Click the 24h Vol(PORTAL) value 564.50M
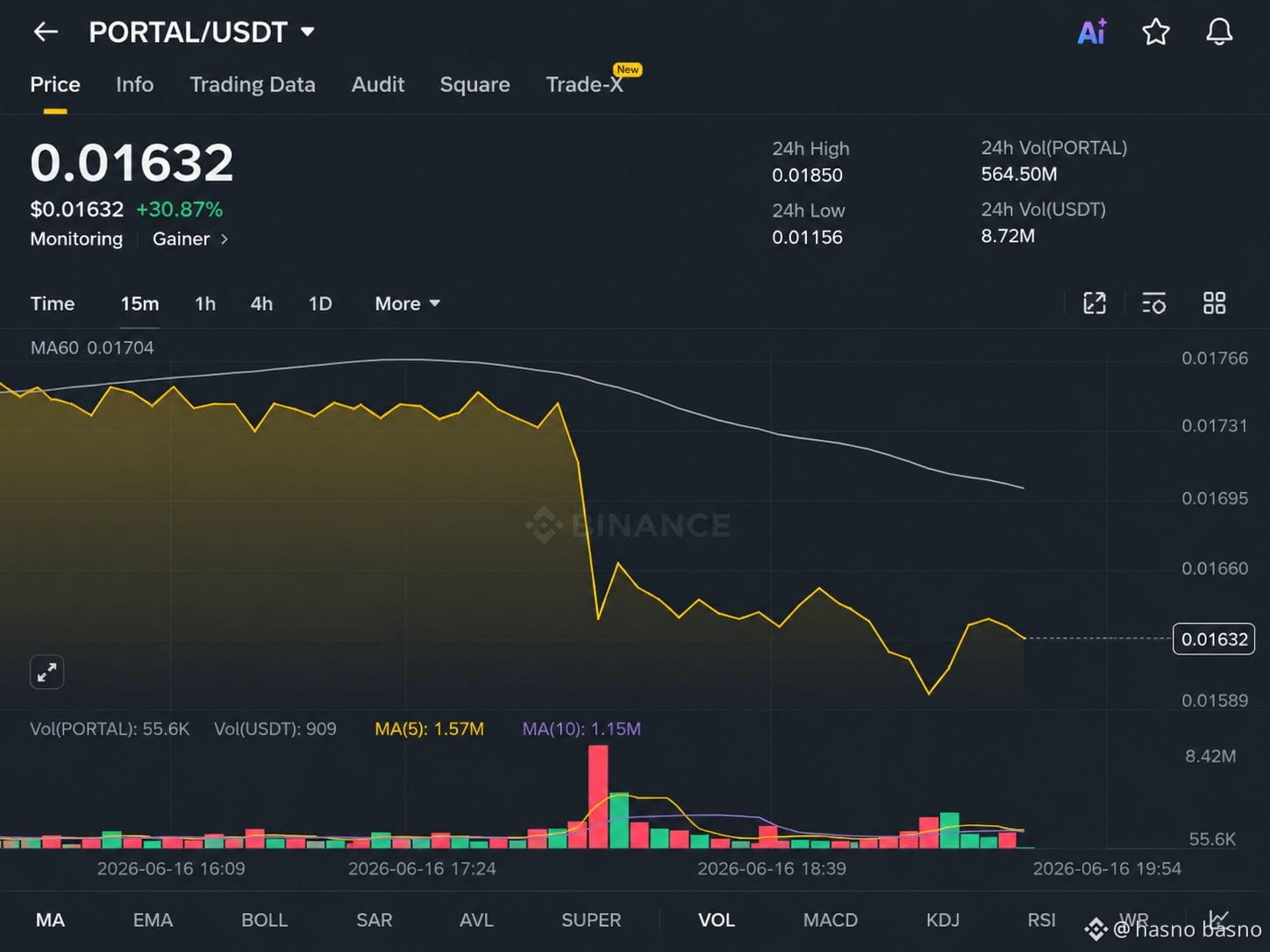The height and width of the screenshot is (952, 1270). [x=1019, y=174]
